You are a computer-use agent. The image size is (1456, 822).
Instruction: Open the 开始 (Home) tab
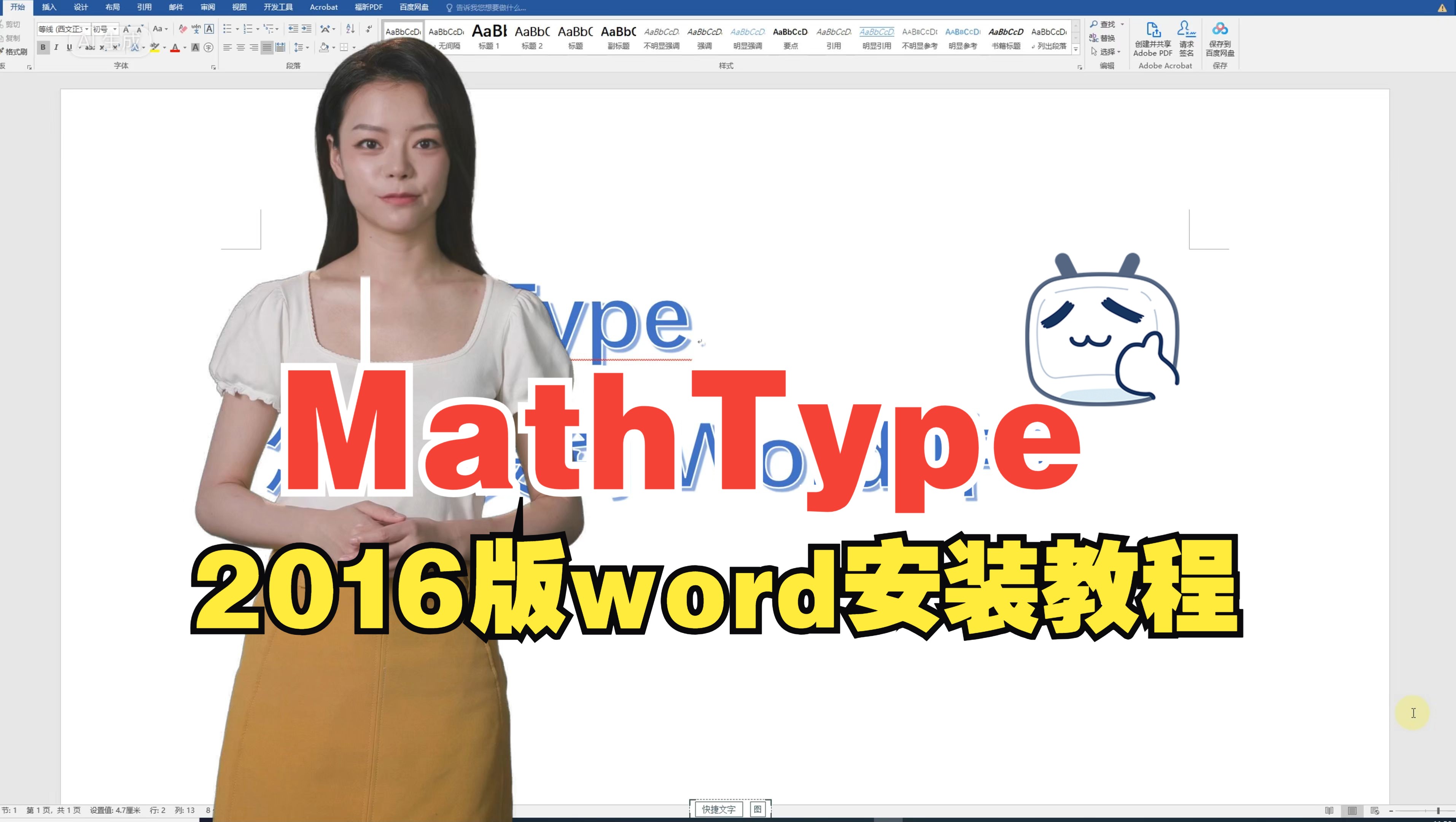click(x=18, y=7)
